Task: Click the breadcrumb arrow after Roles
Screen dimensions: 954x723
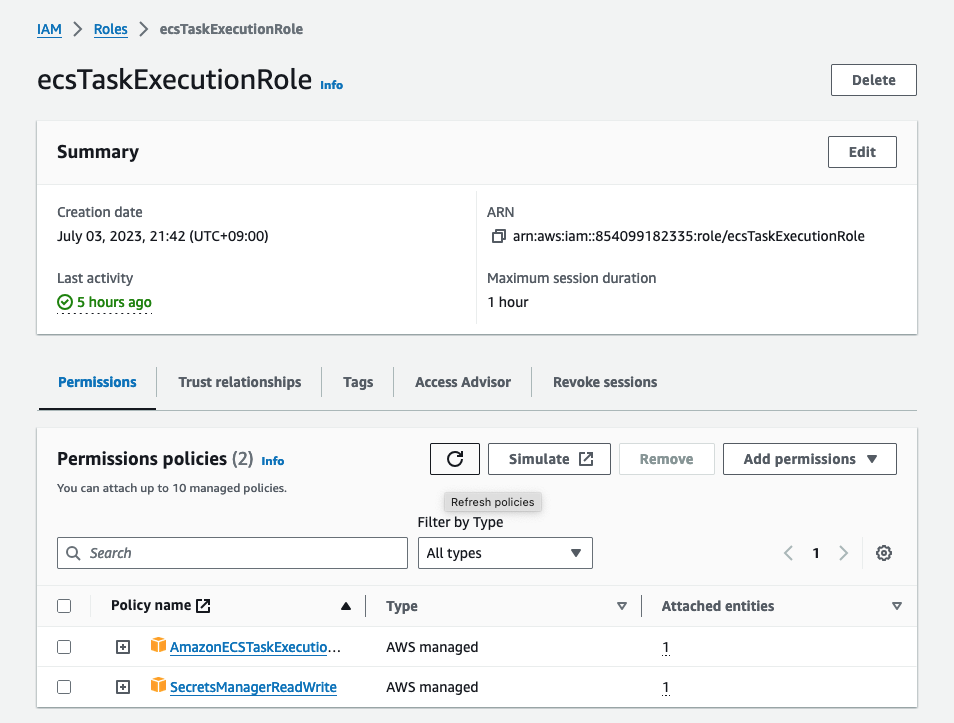Action: (144, 29)
